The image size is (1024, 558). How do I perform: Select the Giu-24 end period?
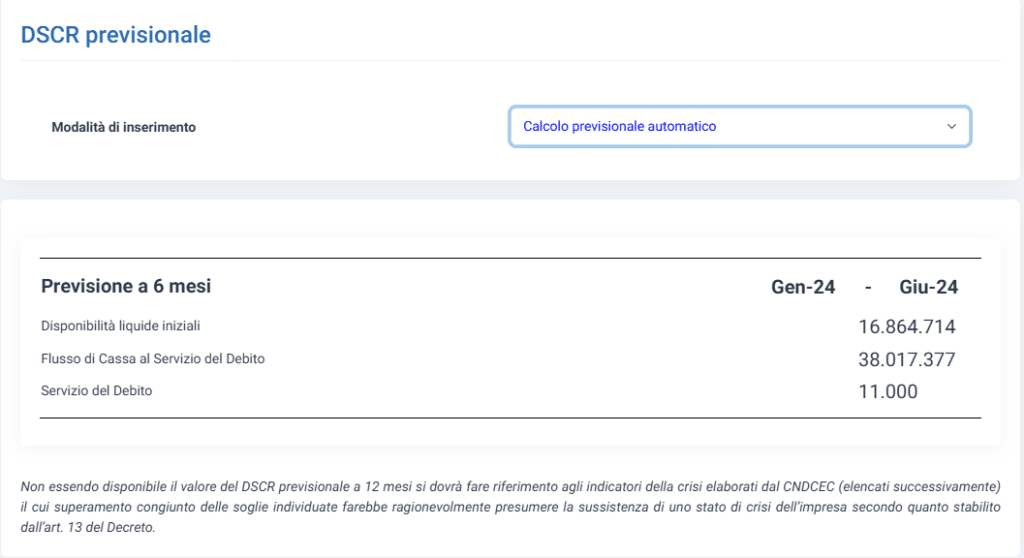928,287
